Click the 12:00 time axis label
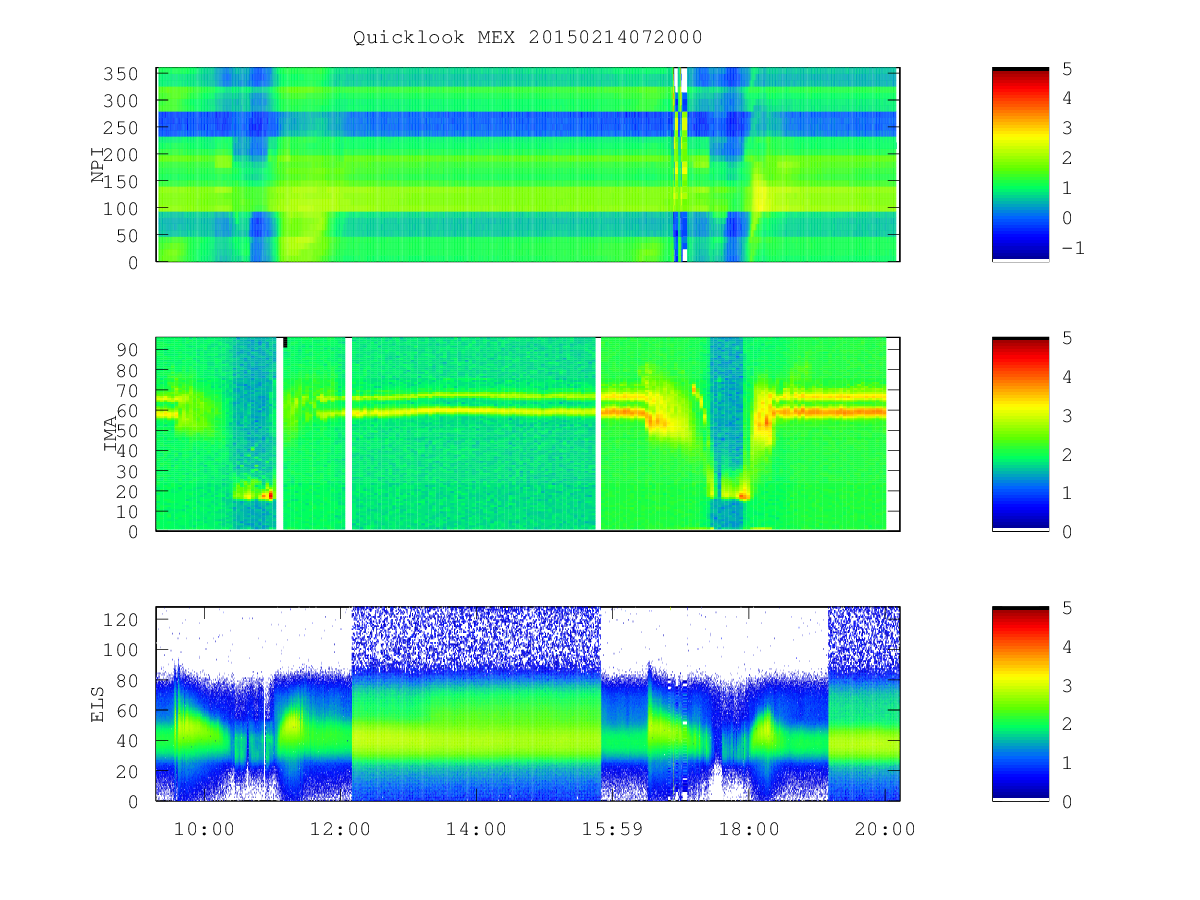Screen dimensions: 1200x900 coord(341,829)
